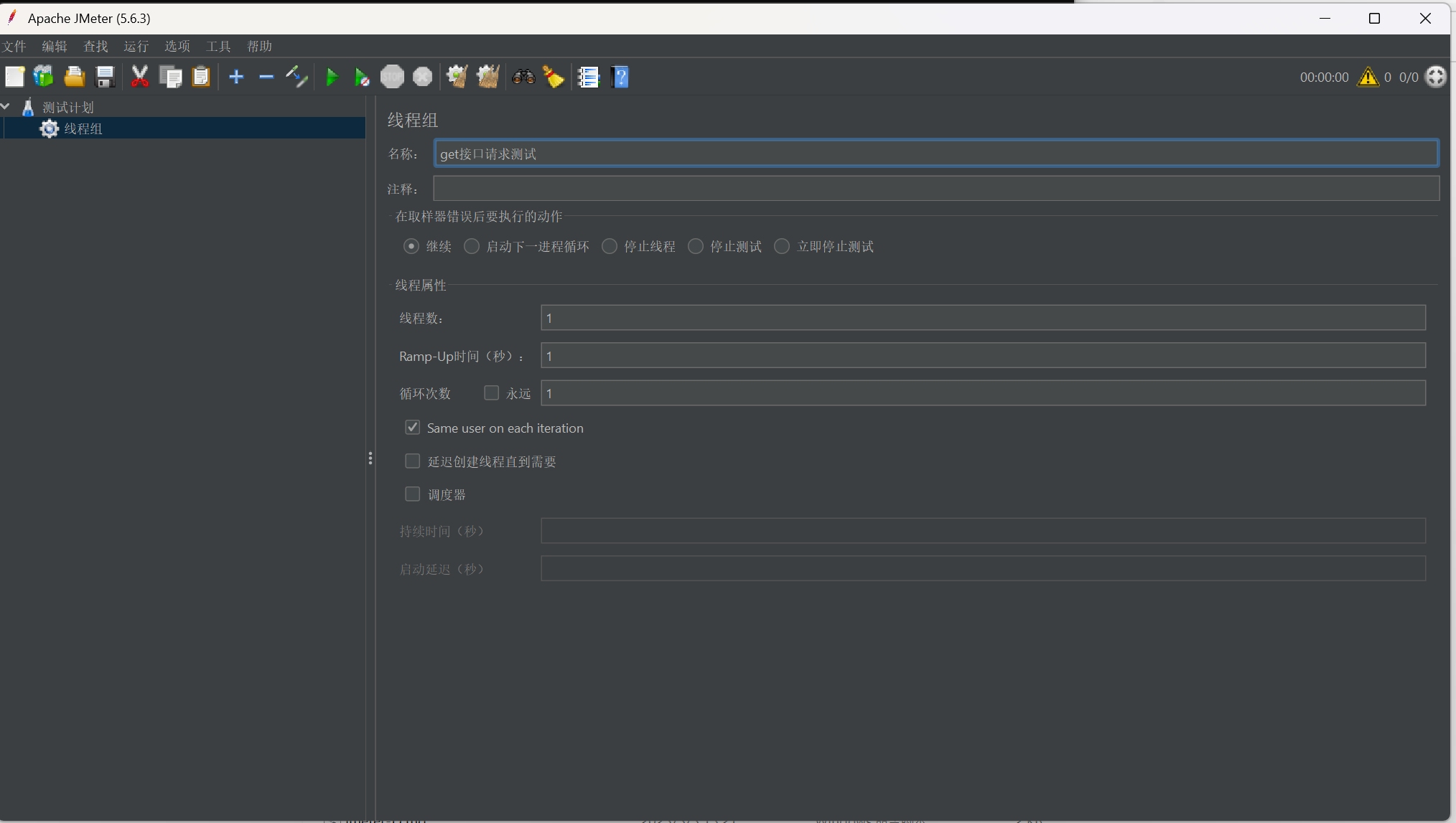
Task: Uncheck Same user on each iteration
Action: (413, 428)
